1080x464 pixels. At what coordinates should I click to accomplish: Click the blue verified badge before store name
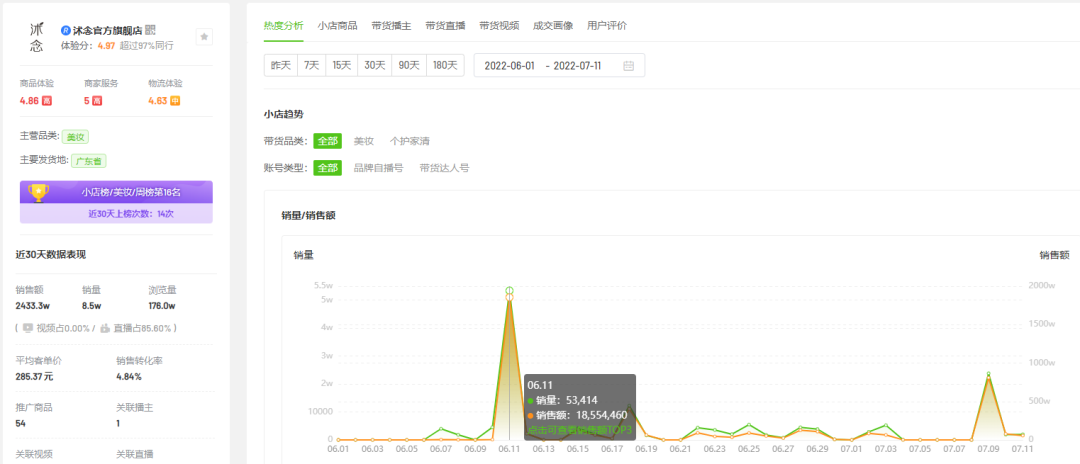click(66, 31)
